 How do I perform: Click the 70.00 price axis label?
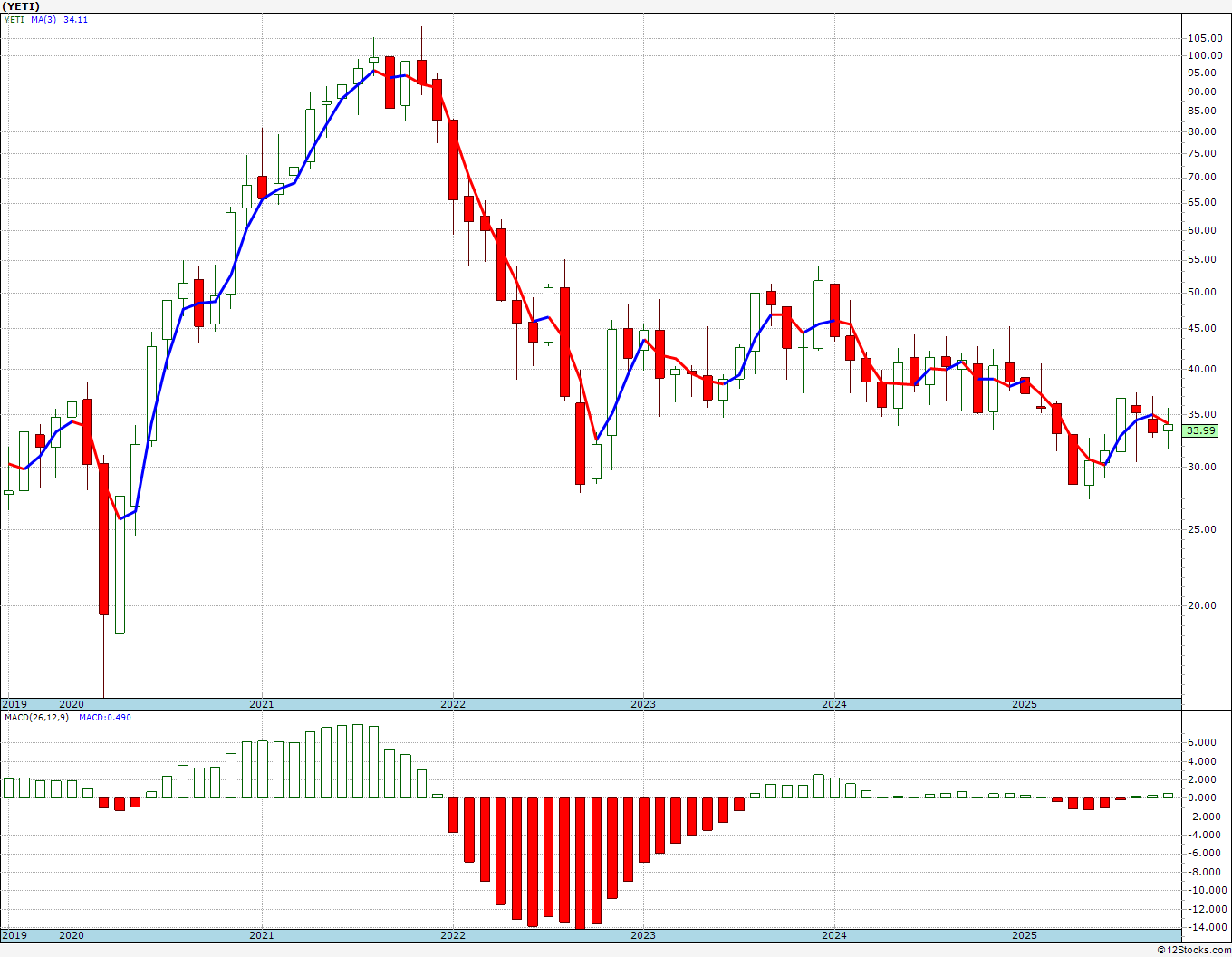[1204, 178]
